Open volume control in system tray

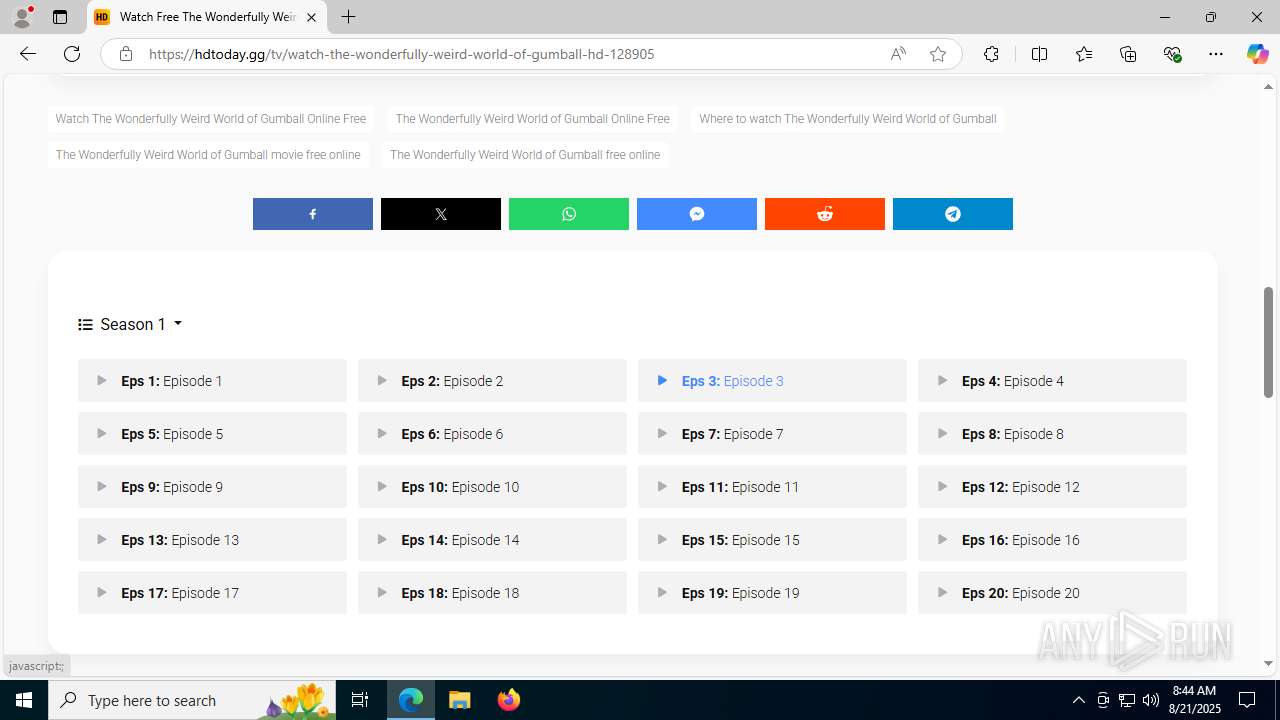tap(1151, 700)
